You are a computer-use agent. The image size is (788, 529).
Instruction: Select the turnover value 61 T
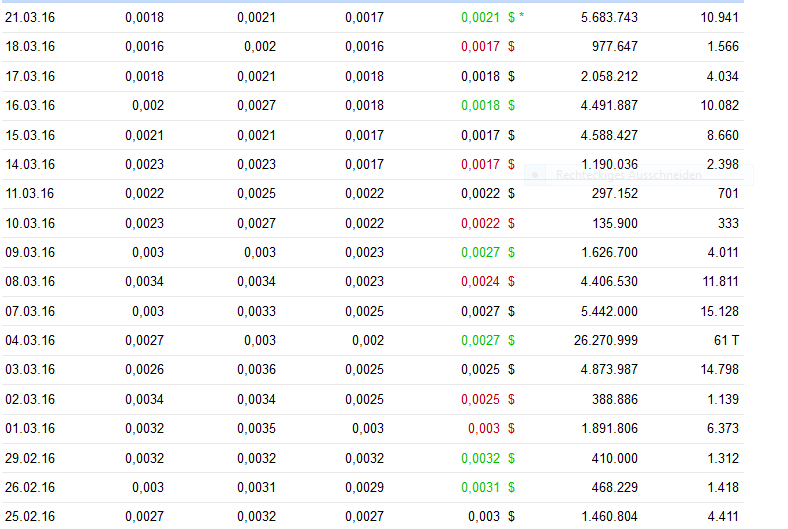tap(726, 341)
